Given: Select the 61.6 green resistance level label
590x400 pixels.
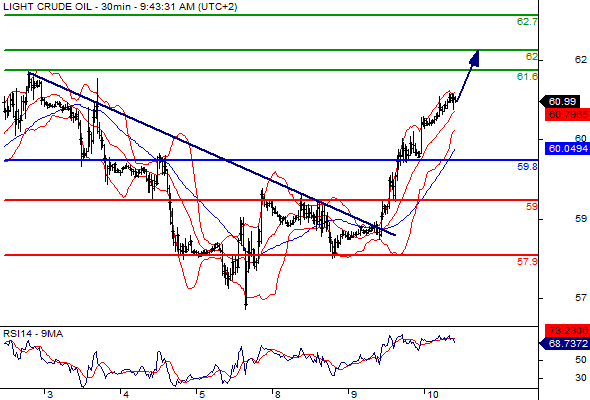Looking at the screenshot, I should click(527, 77).
